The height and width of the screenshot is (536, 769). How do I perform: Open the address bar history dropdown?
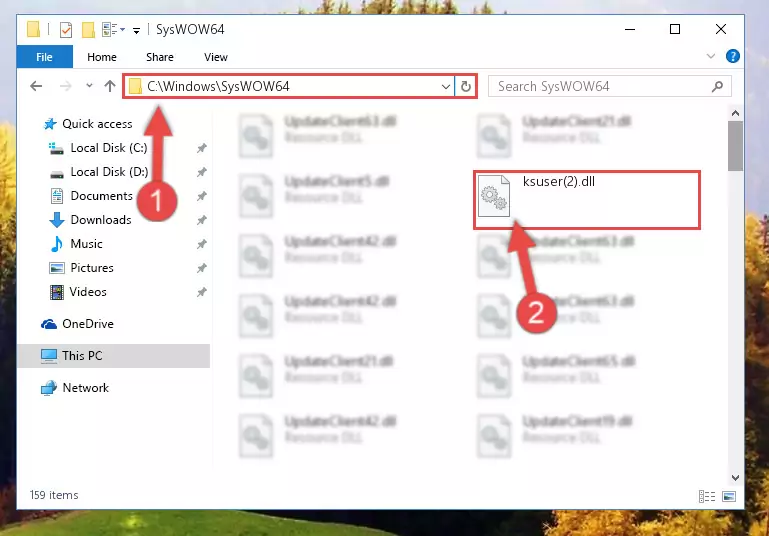tap(446, 87)
